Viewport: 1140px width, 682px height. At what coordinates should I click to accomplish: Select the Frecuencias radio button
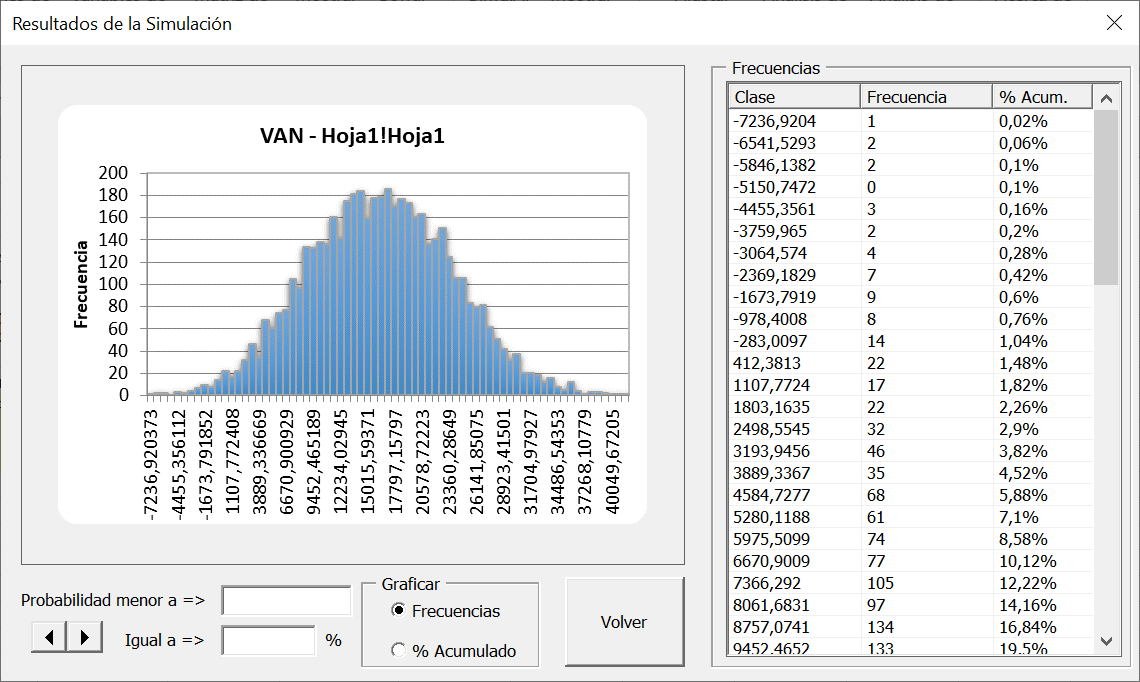coord(398,610)
